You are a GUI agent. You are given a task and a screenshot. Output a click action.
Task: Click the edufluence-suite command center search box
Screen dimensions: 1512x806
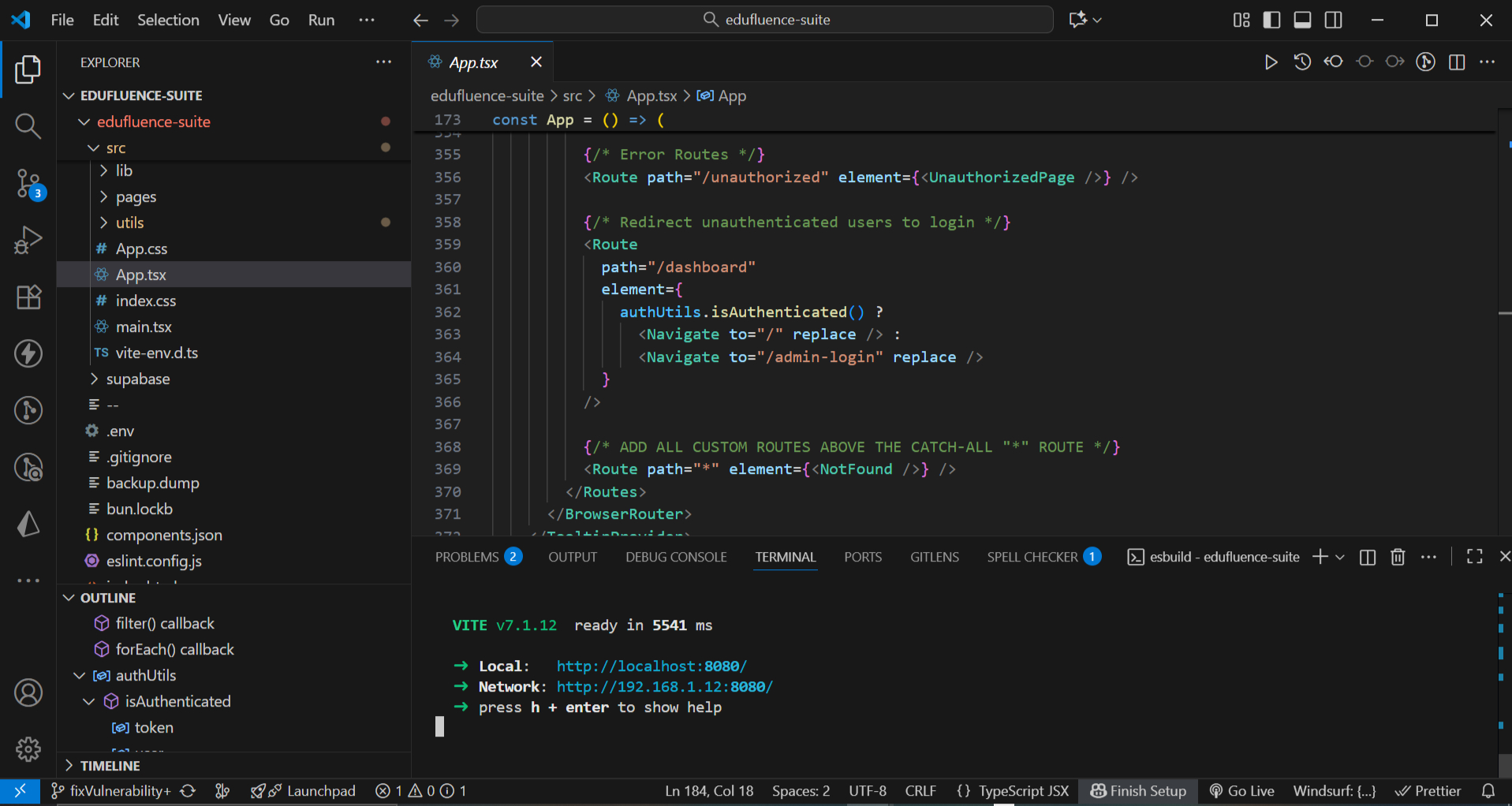click(x=764, y=20)
